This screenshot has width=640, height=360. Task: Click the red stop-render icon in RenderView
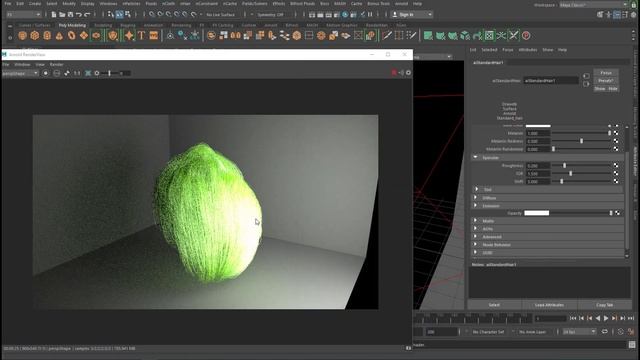click(x=394, y=73)
